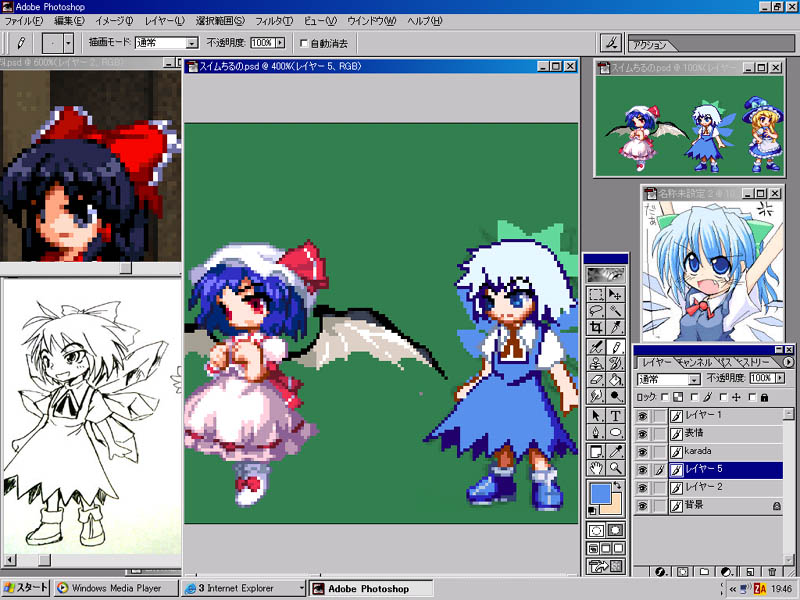The width and height of the screenshot is (800, 600).
Task: Hide the 表情 layer
Action: pyautogui.click(x=642, y=434)
